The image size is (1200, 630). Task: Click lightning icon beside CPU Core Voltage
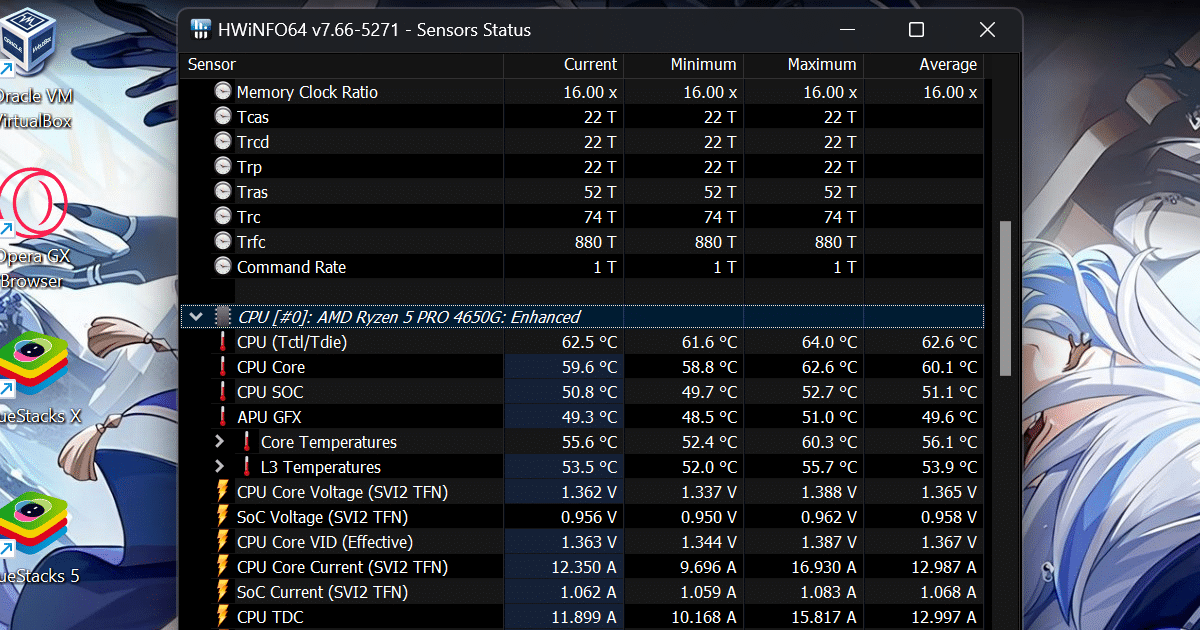tap(223, 492)
